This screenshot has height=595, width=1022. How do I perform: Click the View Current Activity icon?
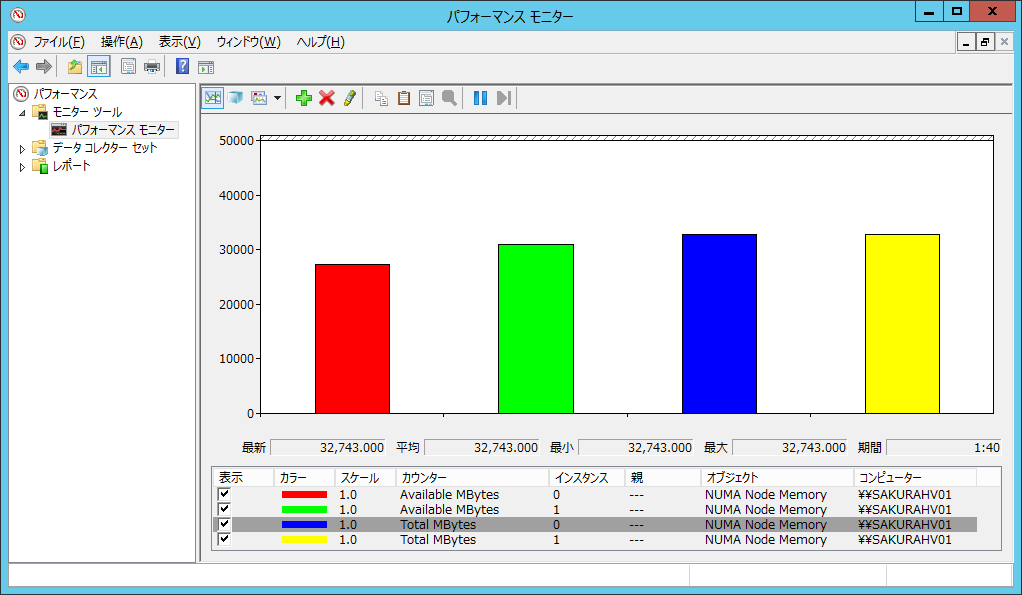(x=213, y=98)
